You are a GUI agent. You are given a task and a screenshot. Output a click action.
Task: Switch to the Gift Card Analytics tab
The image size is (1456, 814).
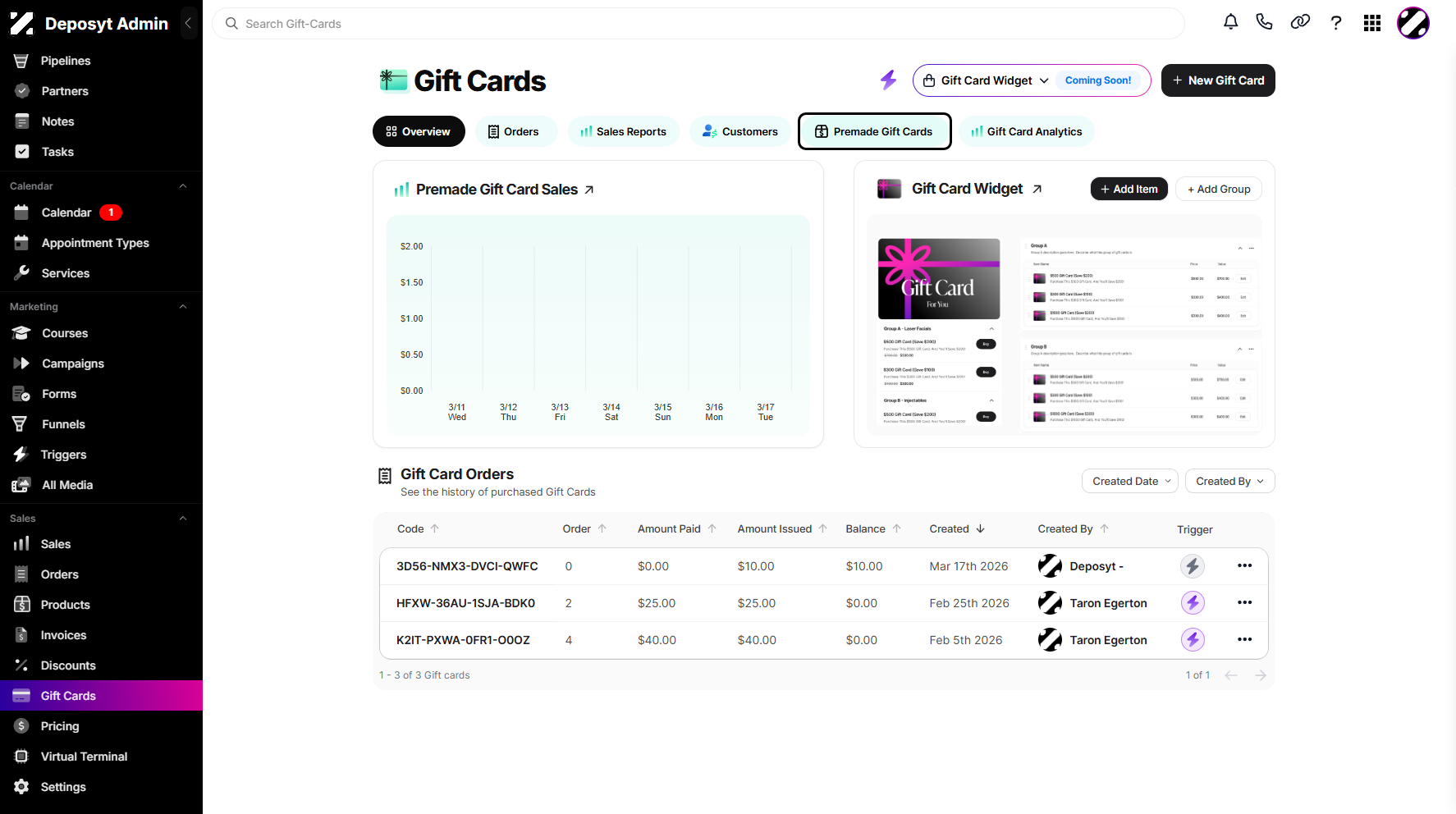[1026, 131]
